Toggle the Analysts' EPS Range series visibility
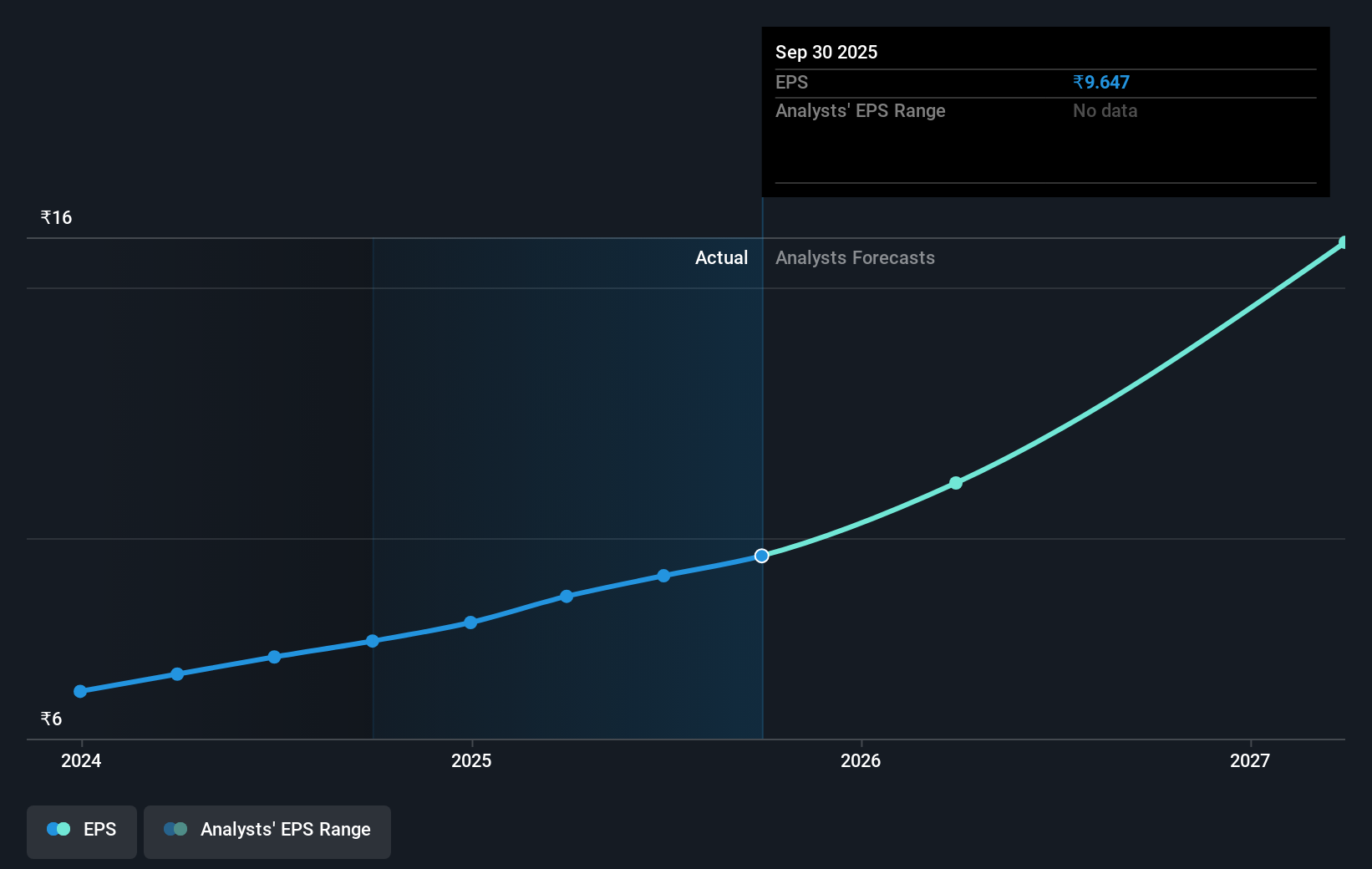Screen dimensions: 1372x869 point(267,831)
